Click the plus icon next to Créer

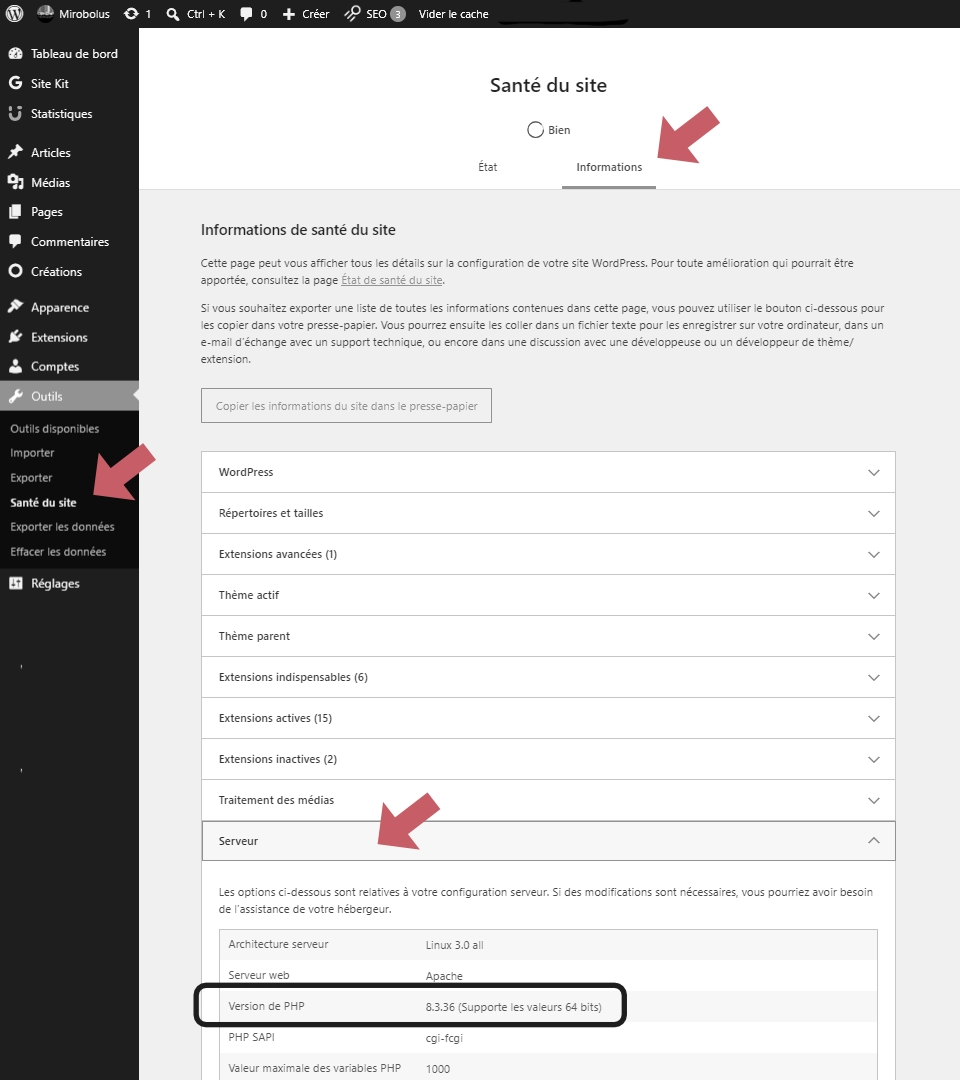click(x=289, y=14)
